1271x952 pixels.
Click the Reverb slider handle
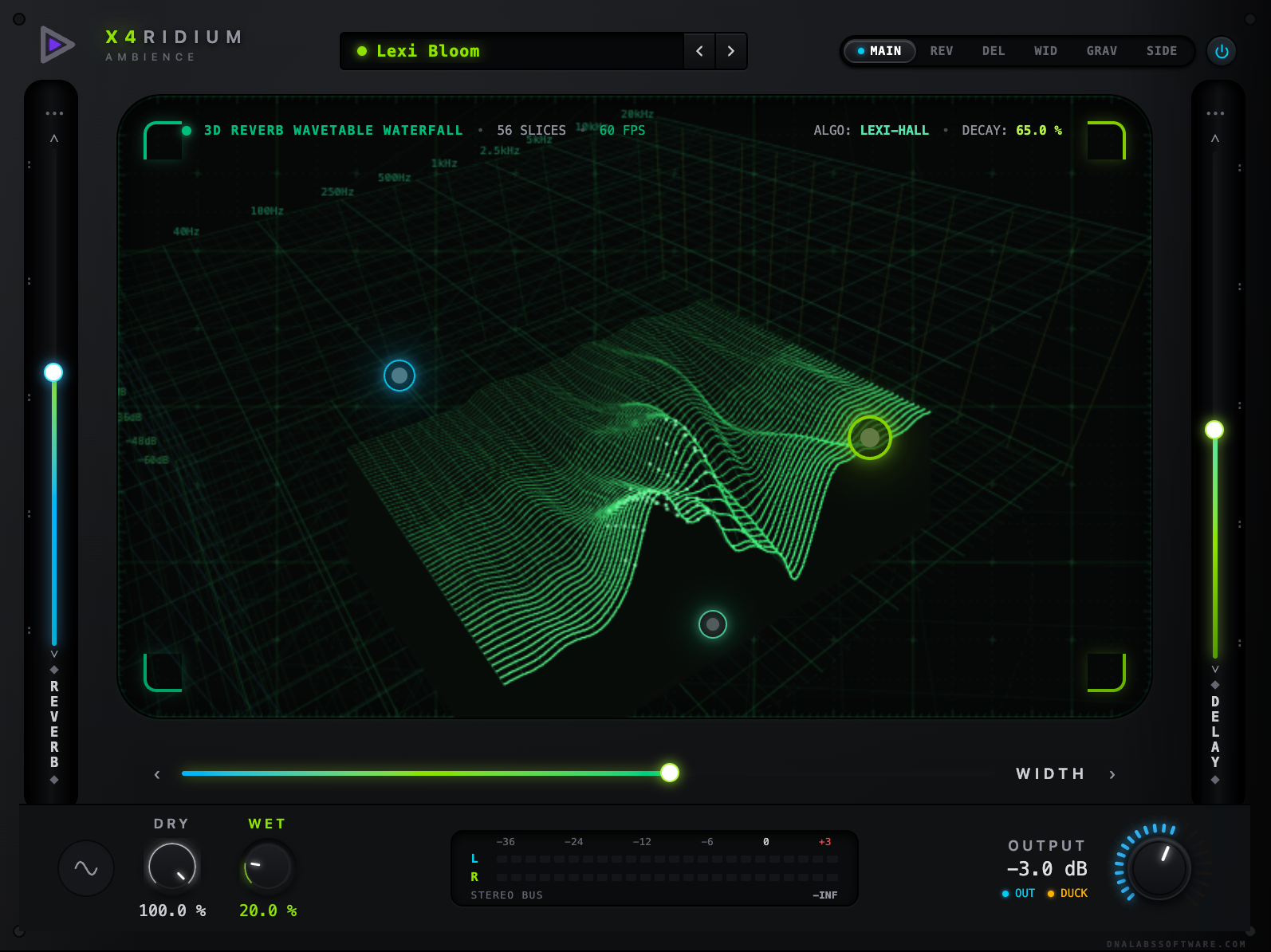click(53, 372)
